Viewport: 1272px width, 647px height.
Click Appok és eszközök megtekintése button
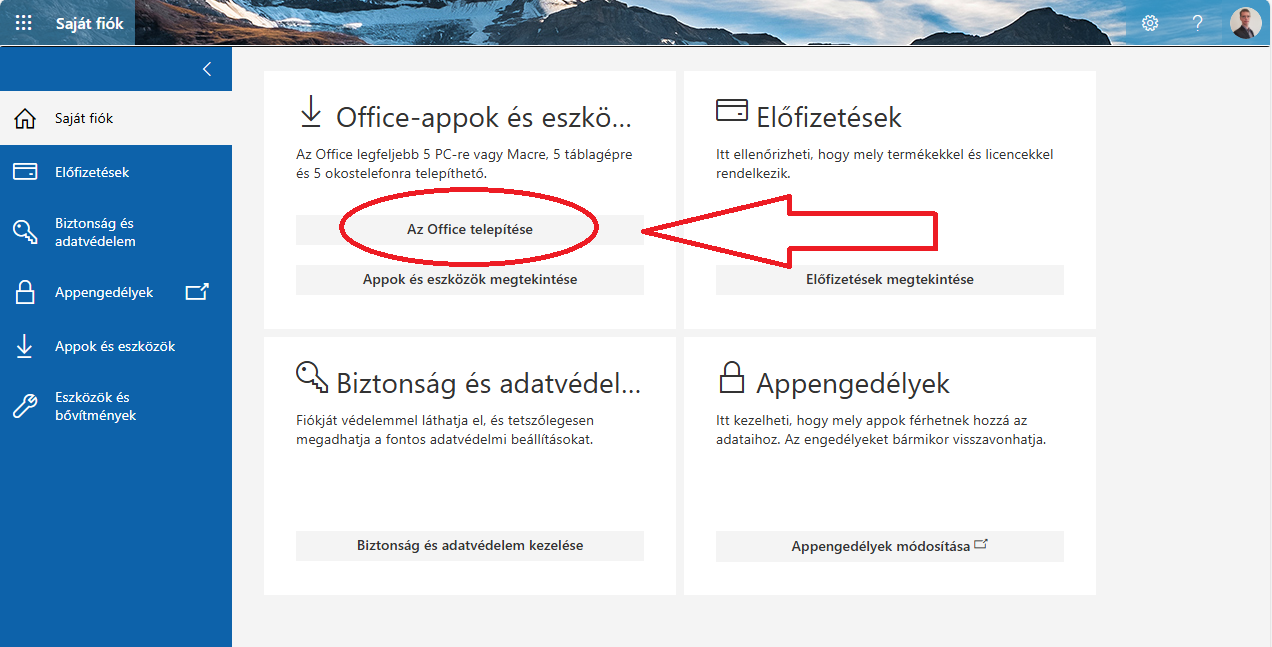[x=470, y=280]
